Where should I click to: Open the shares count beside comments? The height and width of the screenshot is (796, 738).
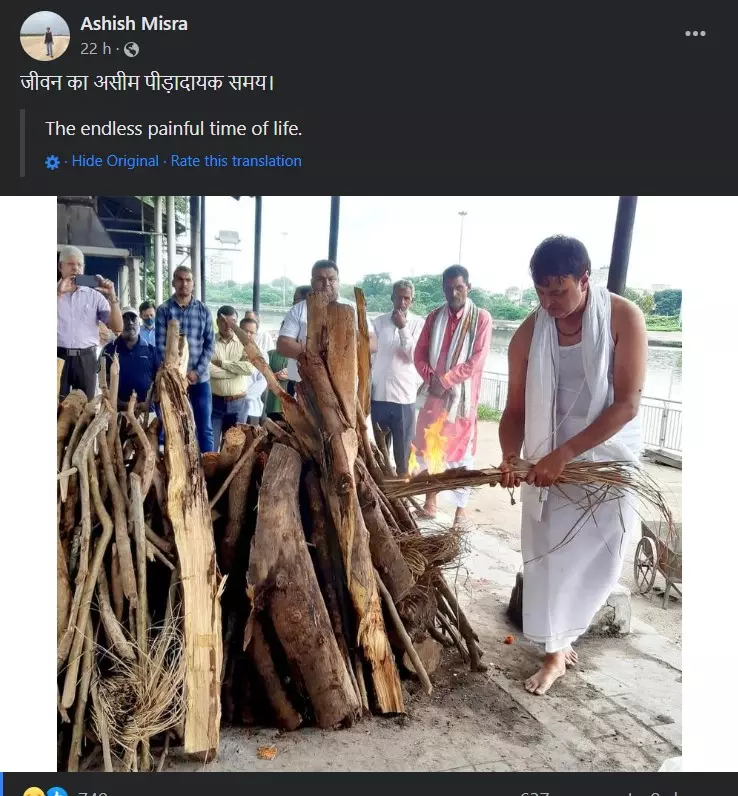tap(662, 793)
